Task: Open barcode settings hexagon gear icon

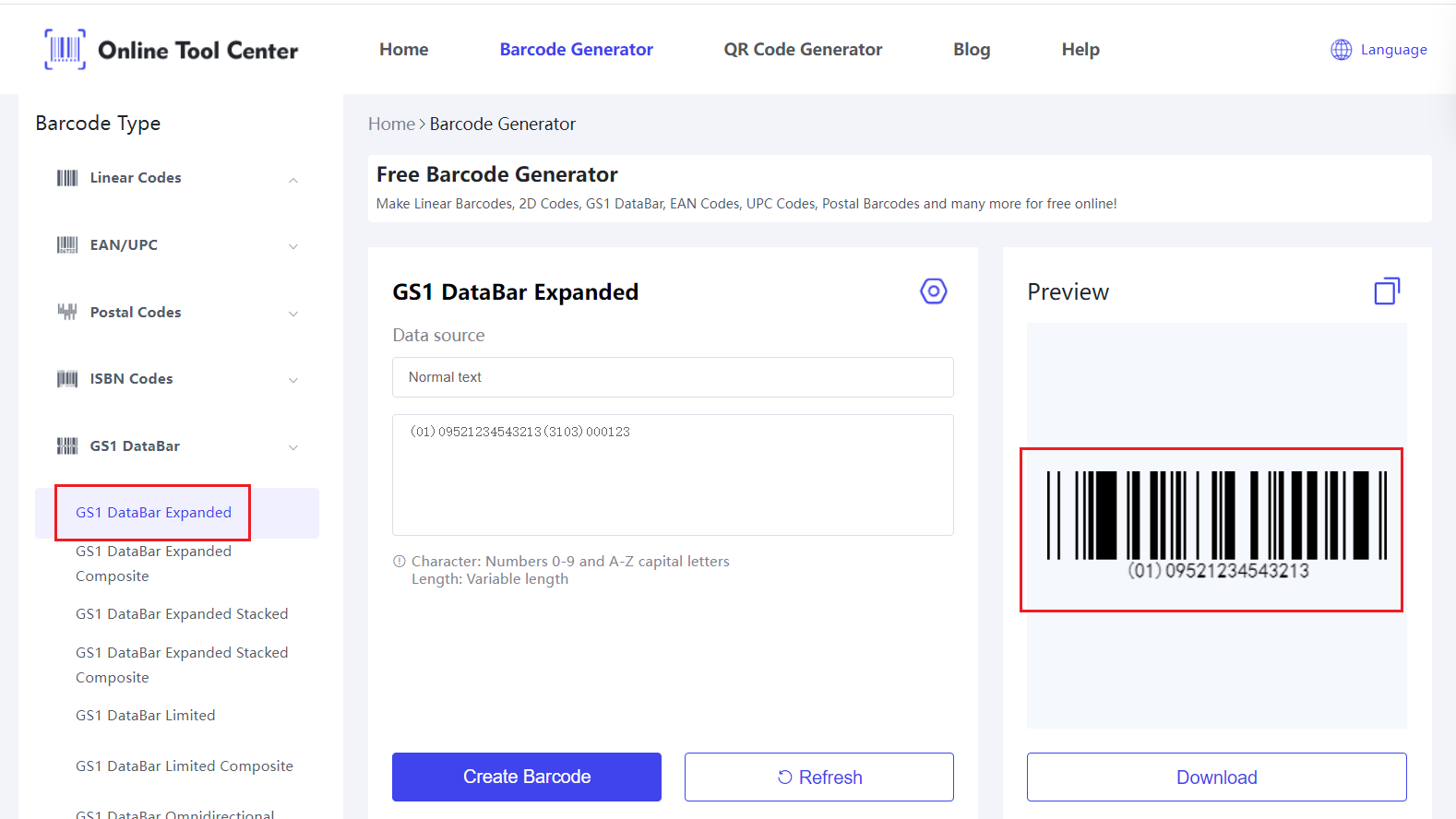Action: [934, 291]
